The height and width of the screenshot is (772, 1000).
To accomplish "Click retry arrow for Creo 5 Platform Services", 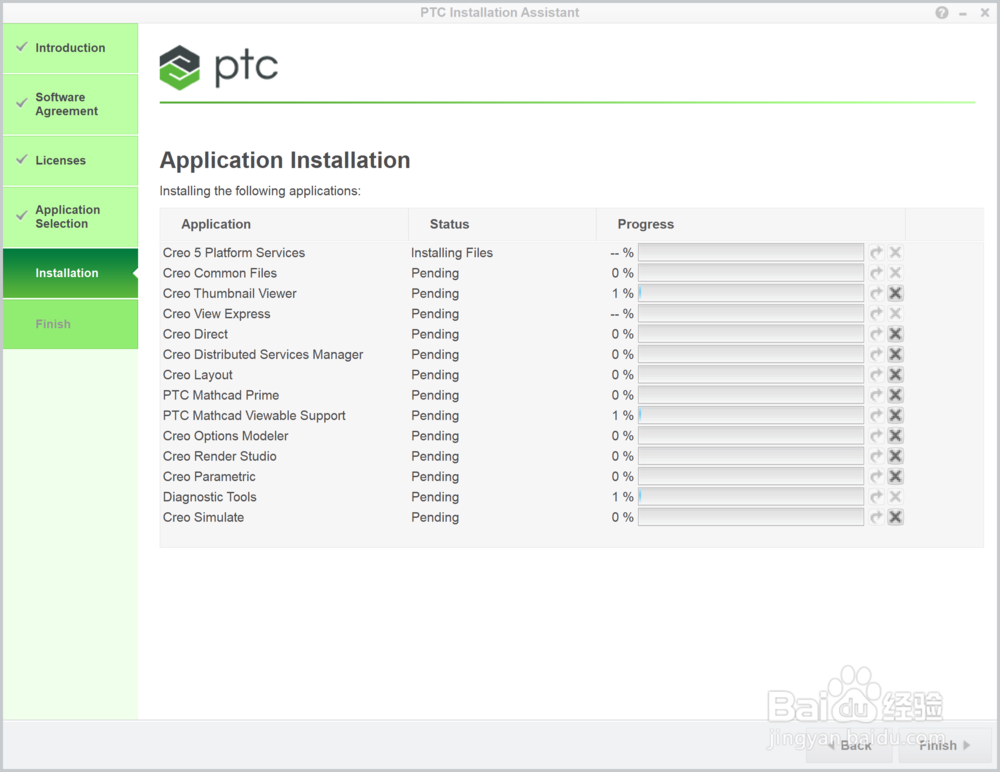I will (876, 253).
